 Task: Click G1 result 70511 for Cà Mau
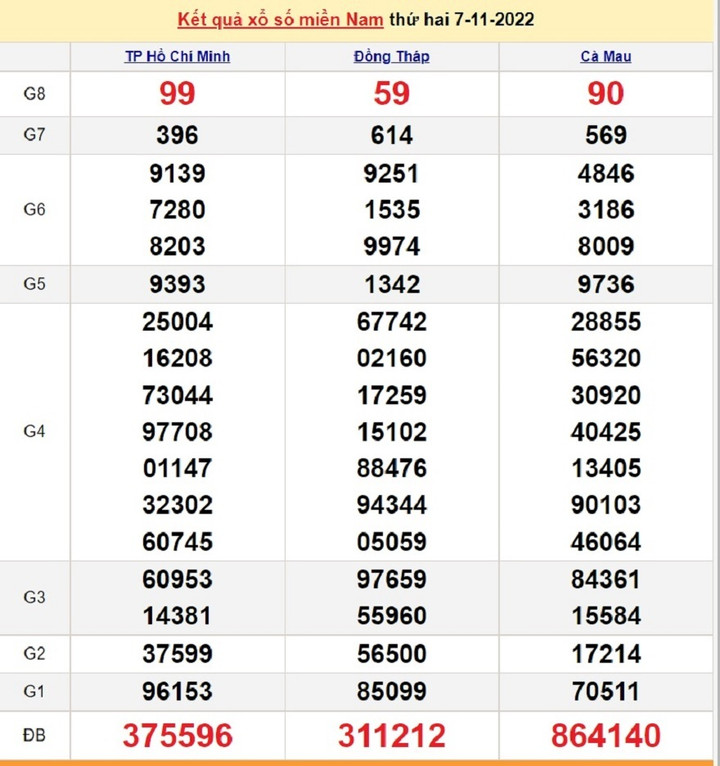click(x=606, y=691)
